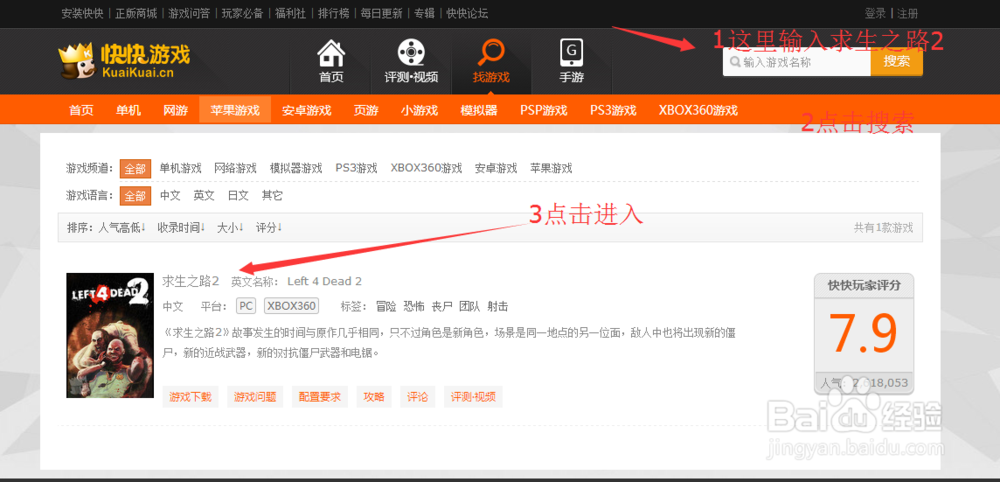The height and width of the screenshot is (482, 1000).
Task: Select 模拟器 in orange nav bar
Action: point(479,110)
